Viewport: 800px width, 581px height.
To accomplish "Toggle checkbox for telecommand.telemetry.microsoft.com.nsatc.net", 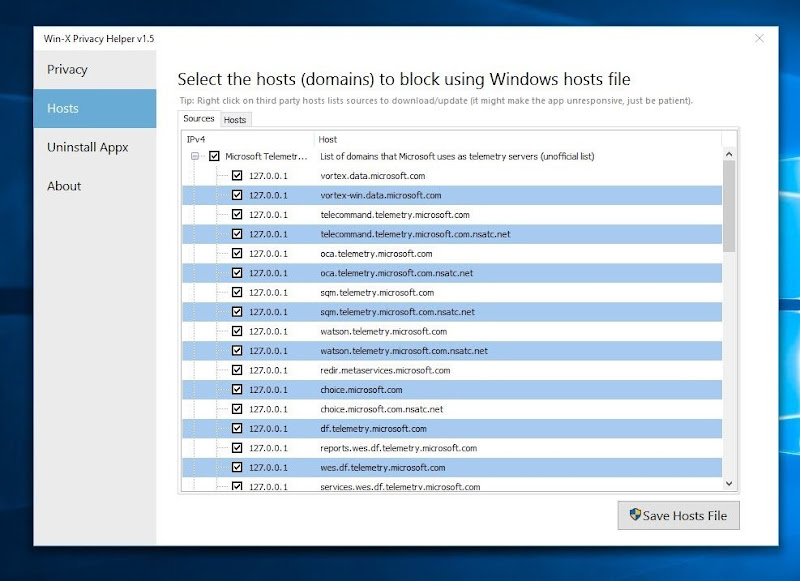I will click(x=237, y=234).
